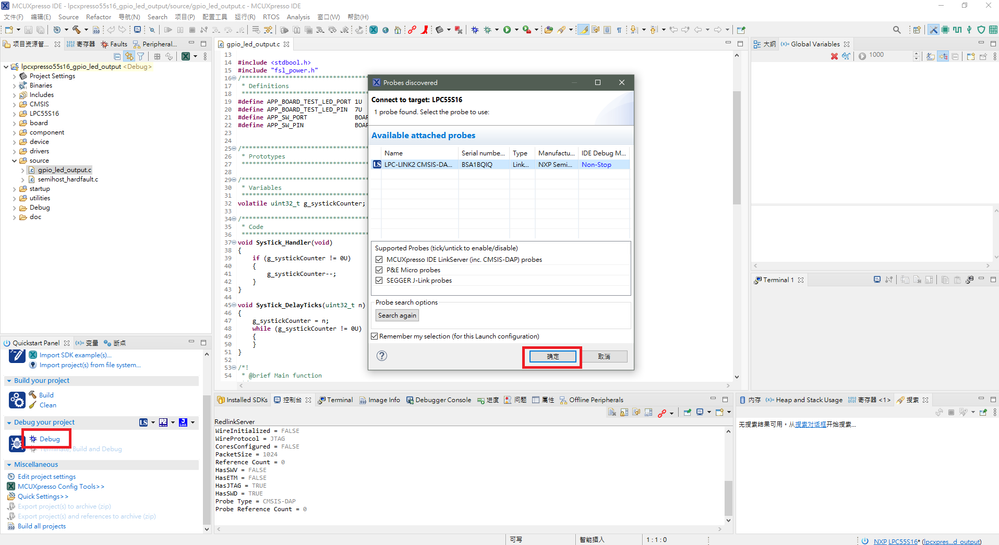The height and width of the screenshot is (545, 999).
Task: Click the toolbar search magnifier icon
Action: (x=896, y=29)
